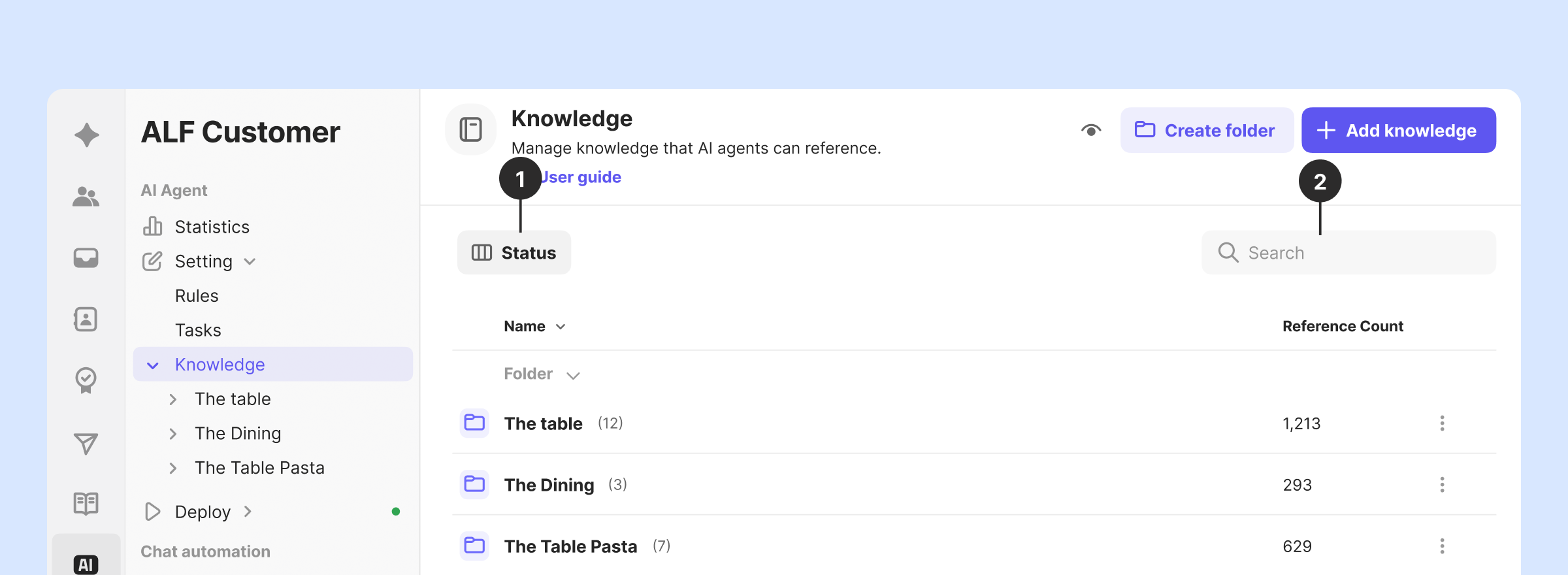Viewport: 1568px width, 575px height.
Task: Open the contacts book icon
Action: pyautogui.click(x=86, y=319)
